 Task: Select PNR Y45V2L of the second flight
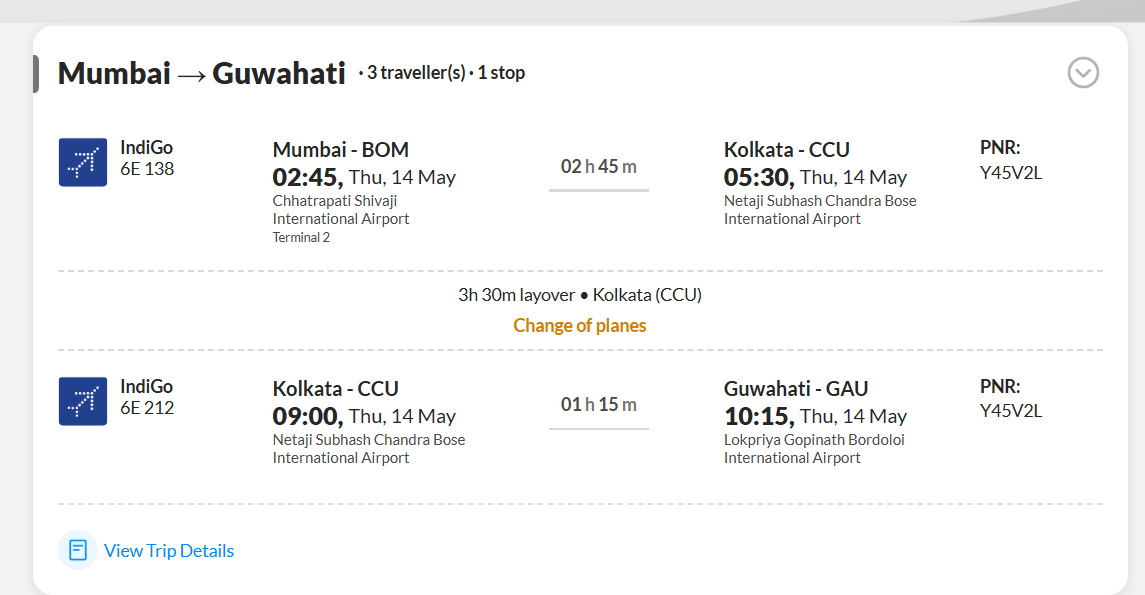1011,411
